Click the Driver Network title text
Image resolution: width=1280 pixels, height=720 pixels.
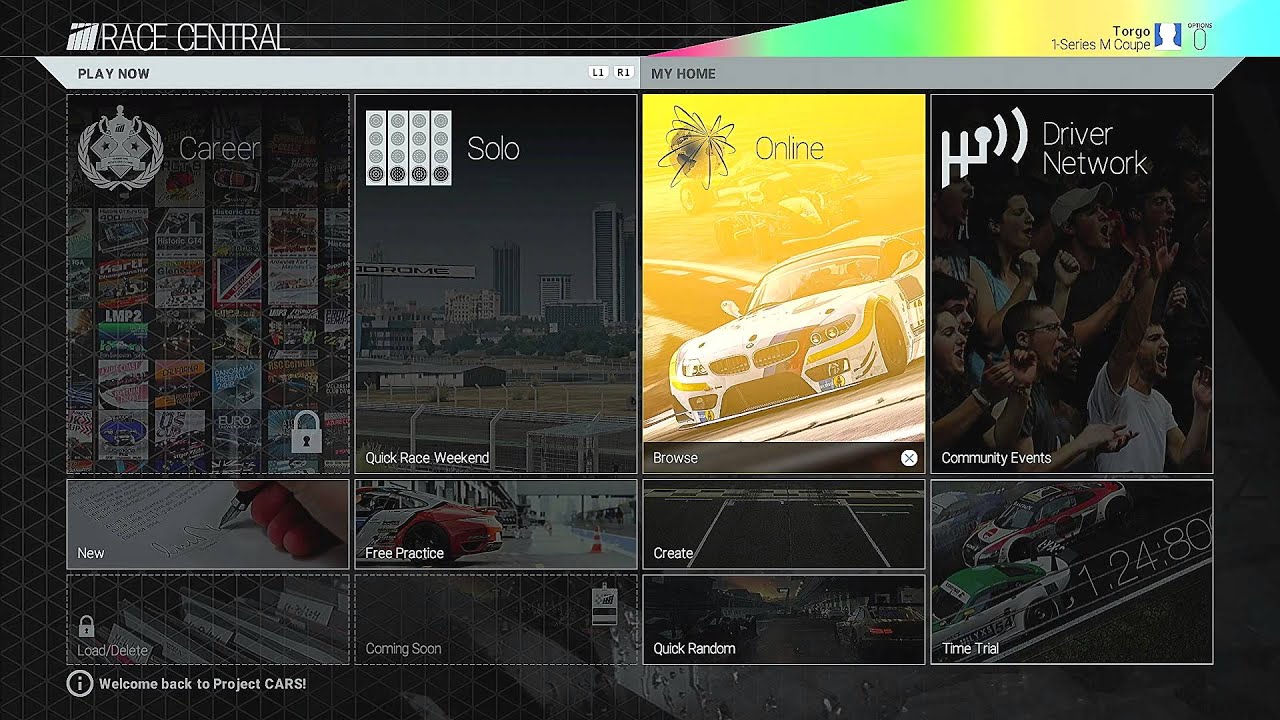pos(1095,148)
